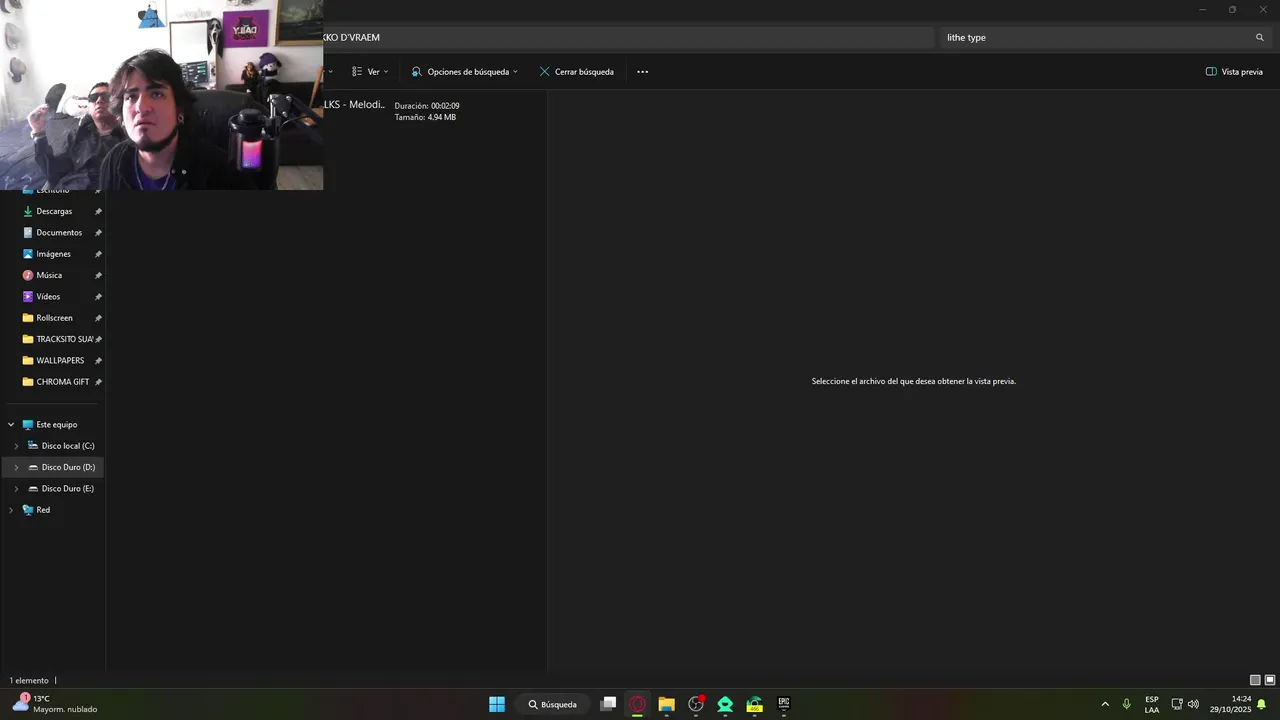Open the Epic Games Launcher taskbar icon
1280x720 pixels.
tap(784, 704)
